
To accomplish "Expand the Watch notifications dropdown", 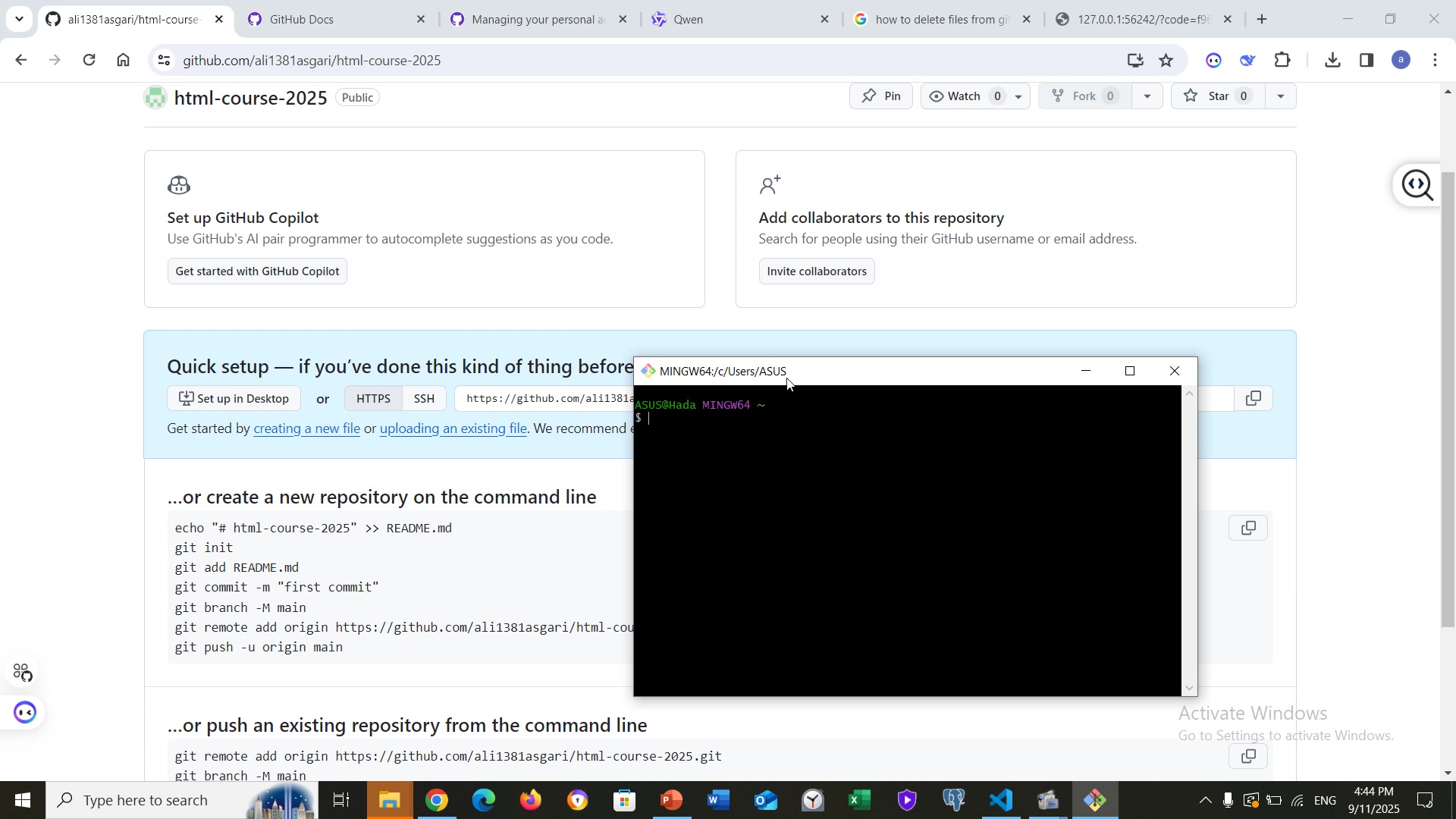I will pos(1018,96).
